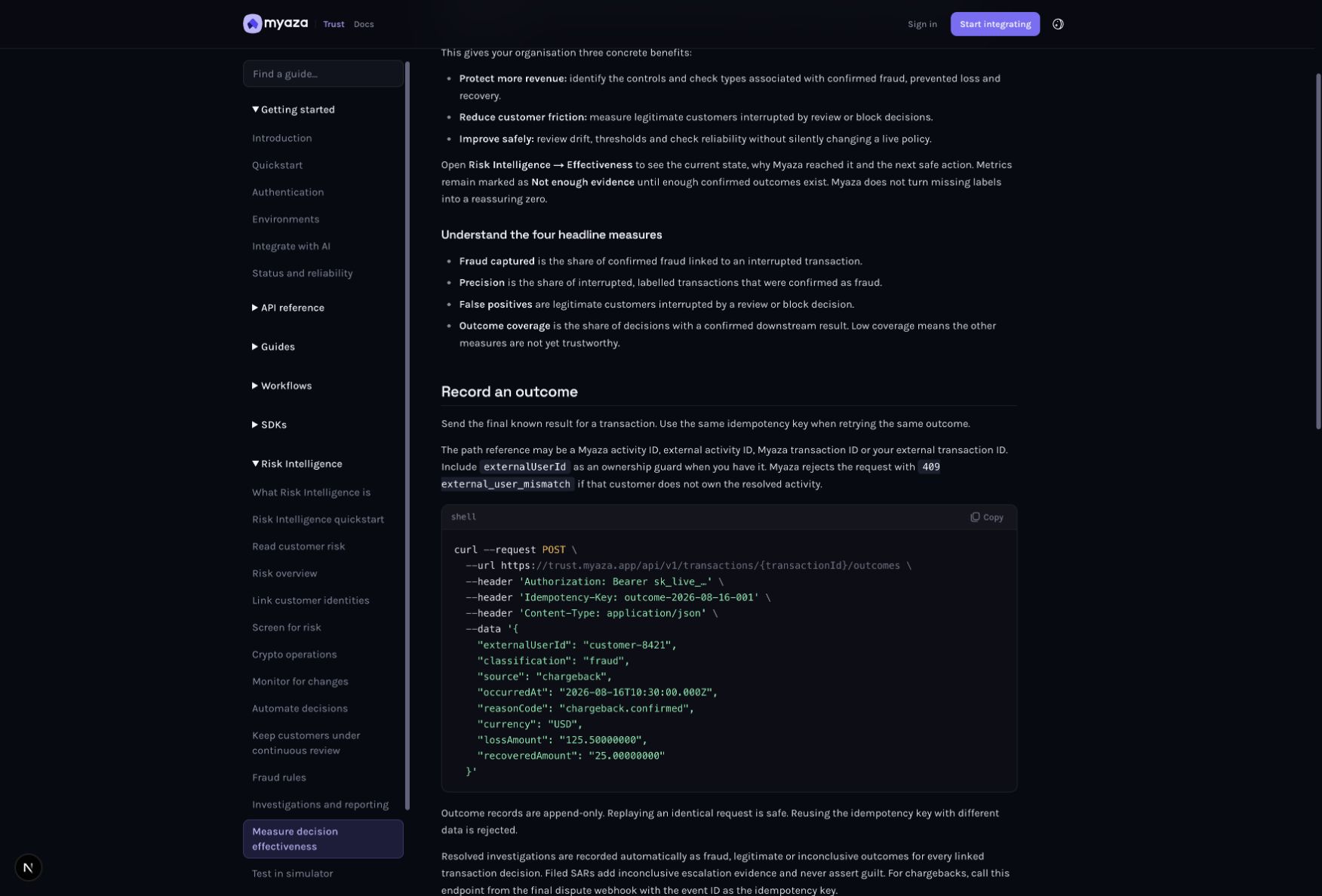Screen dimensions: 1322x896
Task: Focus the Find a guide search field
Action: coord(323,74)
